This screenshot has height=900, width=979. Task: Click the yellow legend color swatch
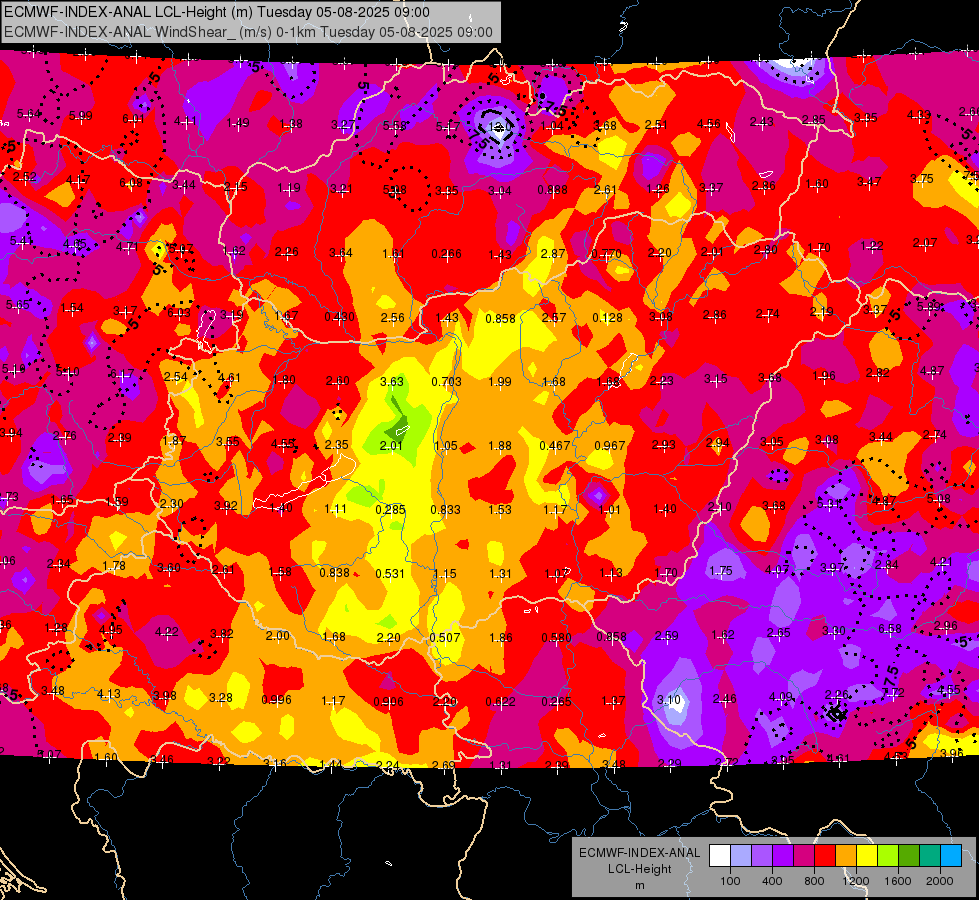tap(867, 856)
